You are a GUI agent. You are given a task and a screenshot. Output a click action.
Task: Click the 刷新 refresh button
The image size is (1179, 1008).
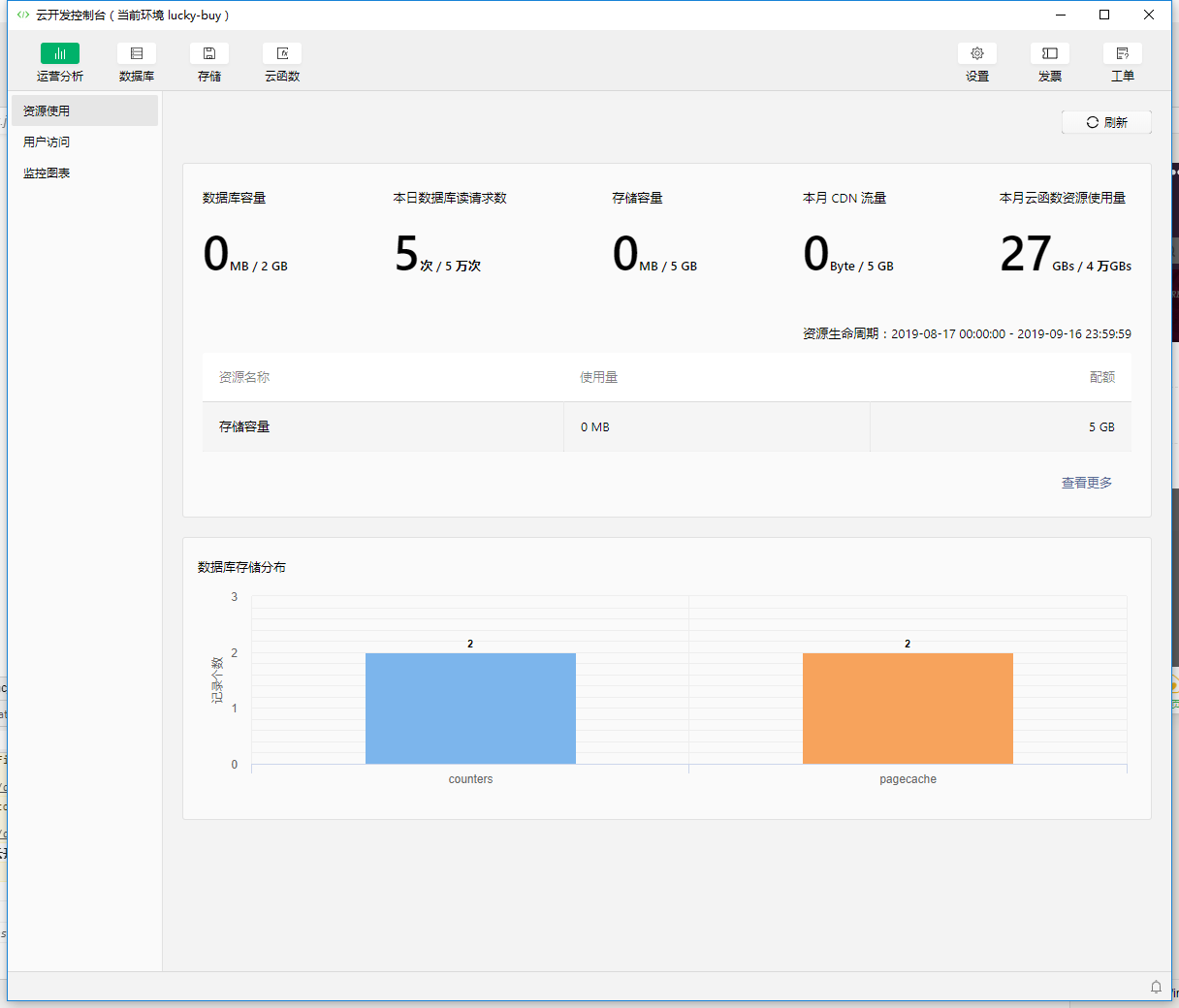pyautogui.click(x=1106, y=122)
